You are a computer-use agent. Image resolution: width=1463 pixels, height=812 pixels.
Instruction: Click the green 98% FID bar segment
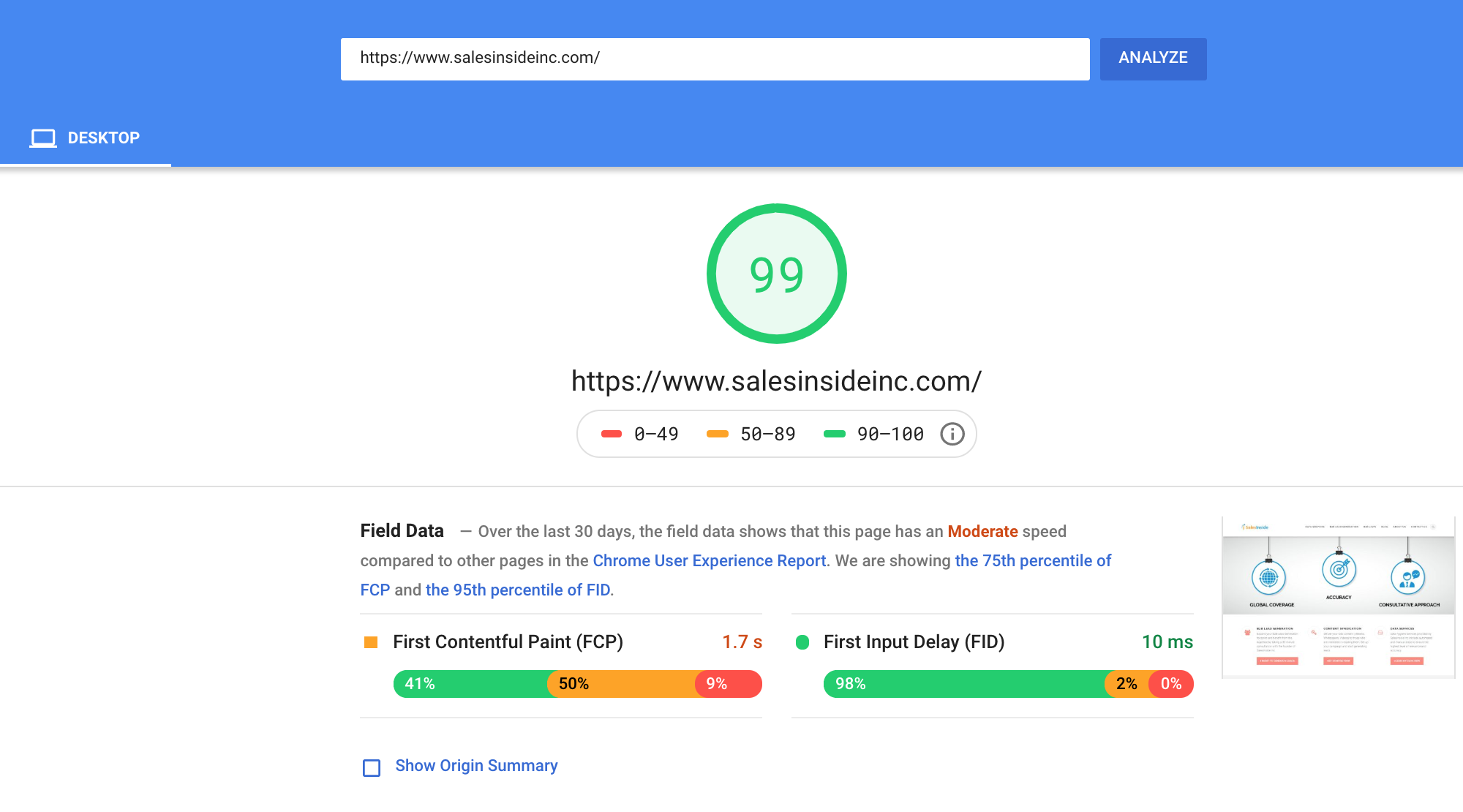[964, 684]
